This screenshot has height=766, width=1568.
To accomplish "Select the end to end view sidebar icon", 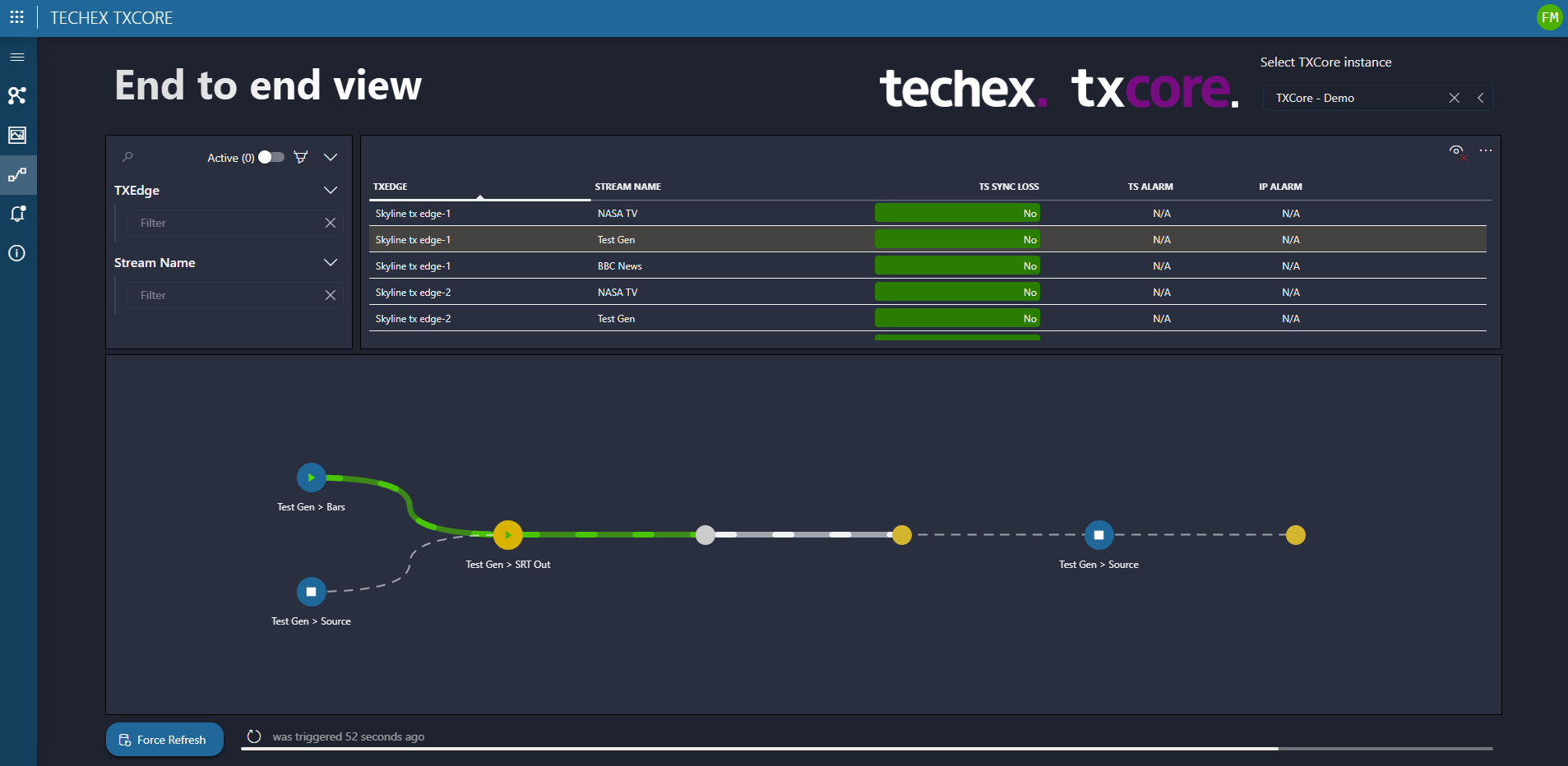I will coord(17,174).
